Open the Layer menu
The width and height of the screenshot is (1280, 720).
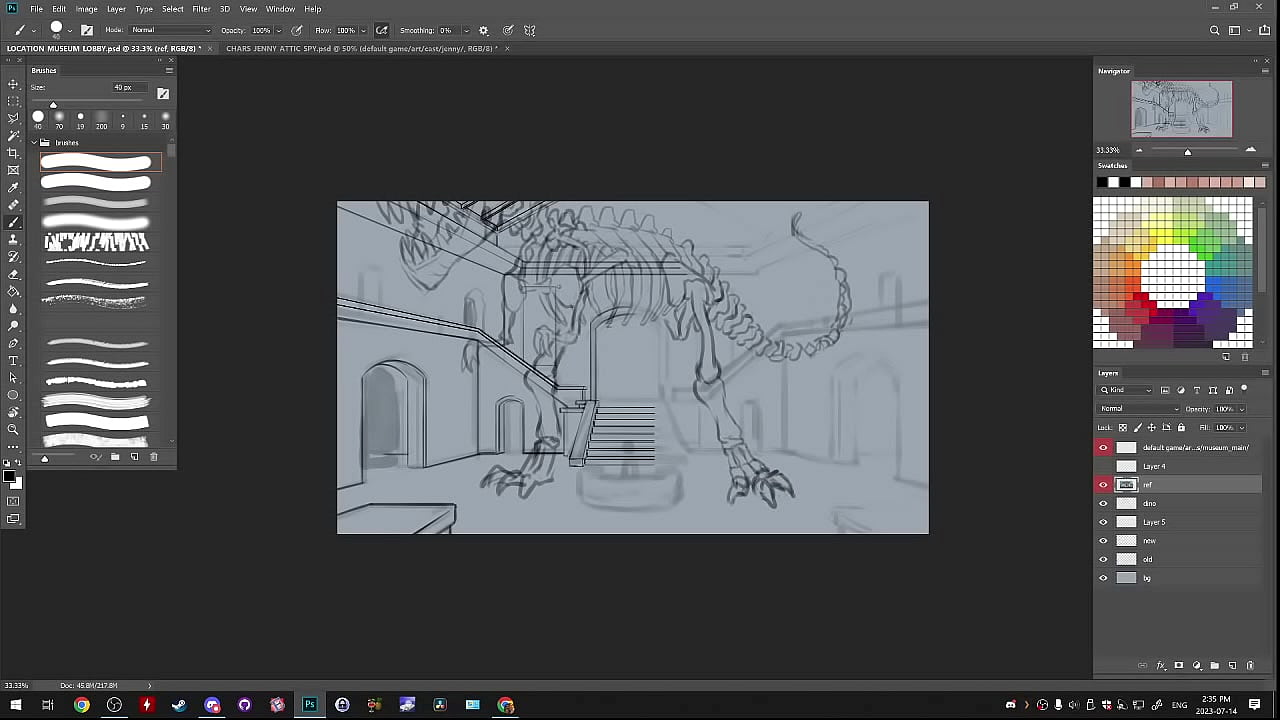(116, 9)
